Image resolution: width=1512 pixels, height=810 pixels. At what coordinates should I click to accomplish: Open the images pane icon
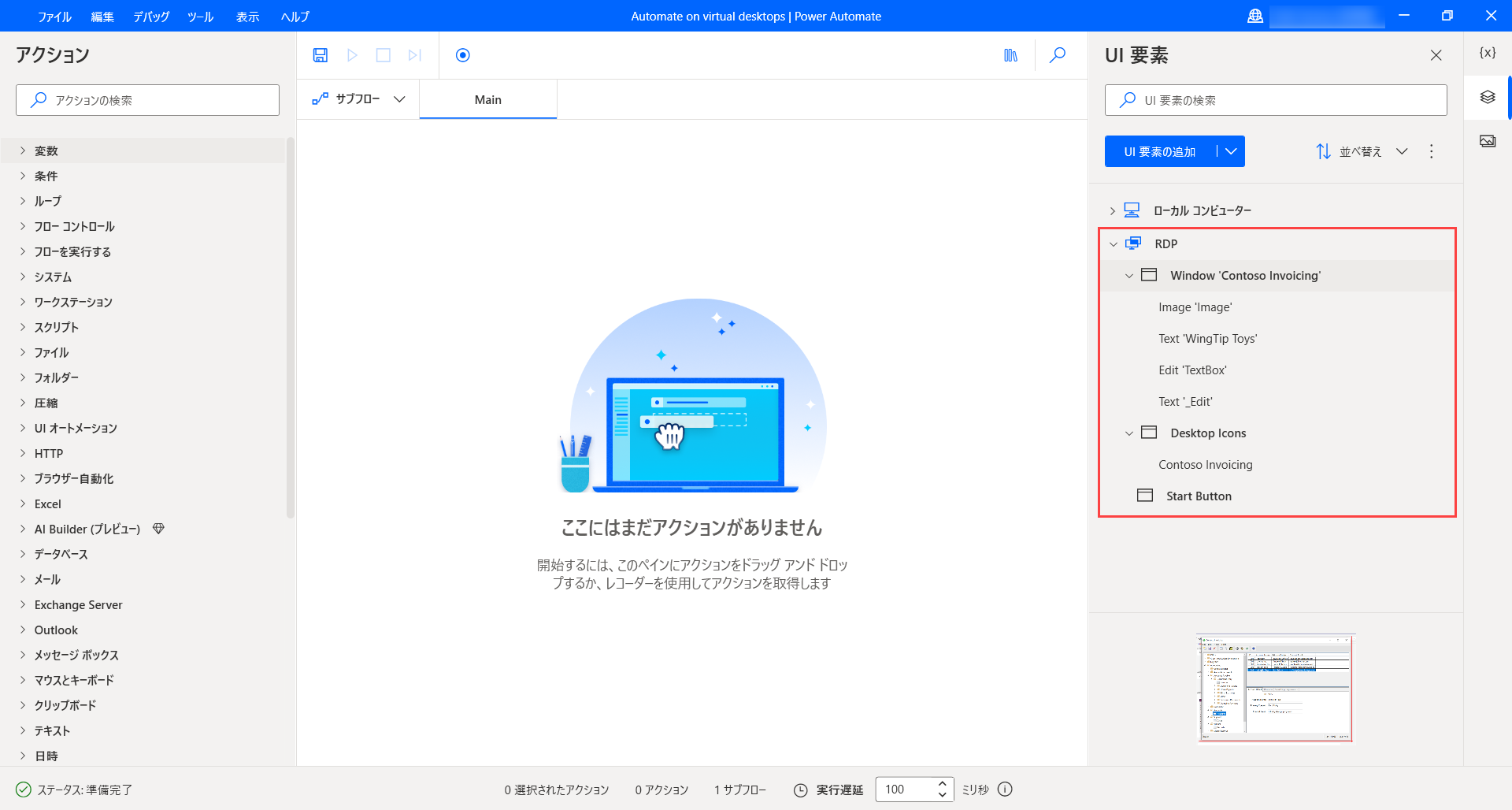[1488, 141]
